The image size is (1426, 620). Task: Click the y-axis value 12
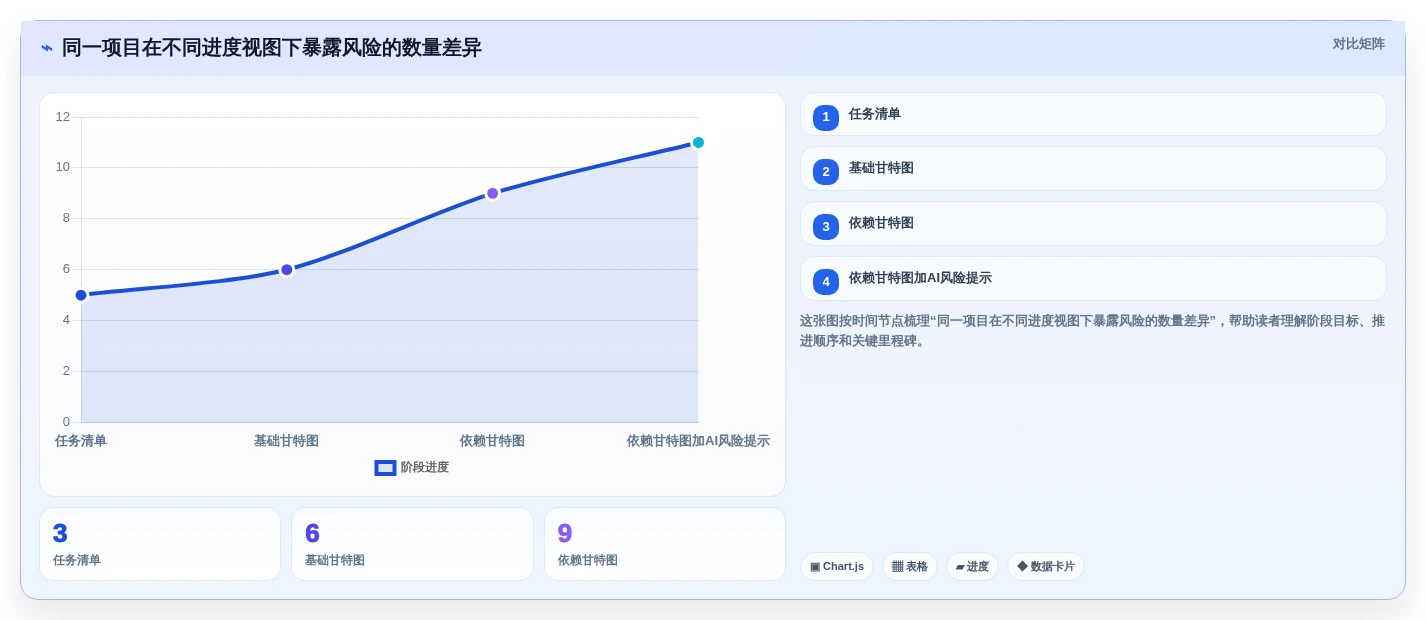coord(63,117)
